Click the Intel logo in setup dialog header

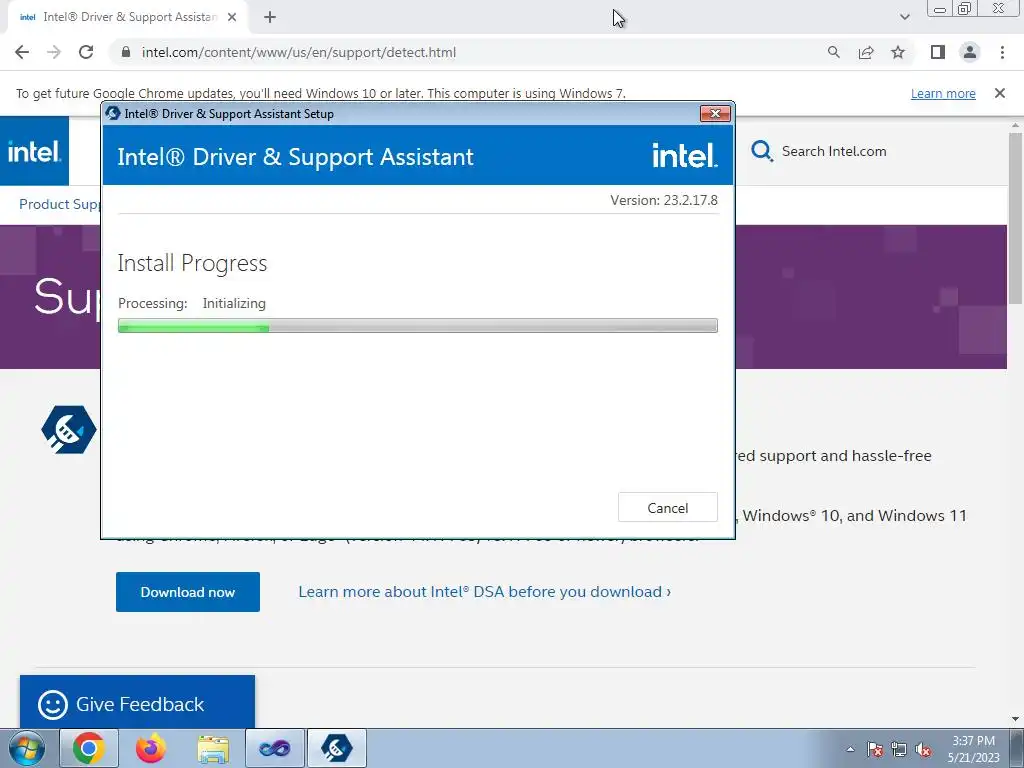[684, 155]
